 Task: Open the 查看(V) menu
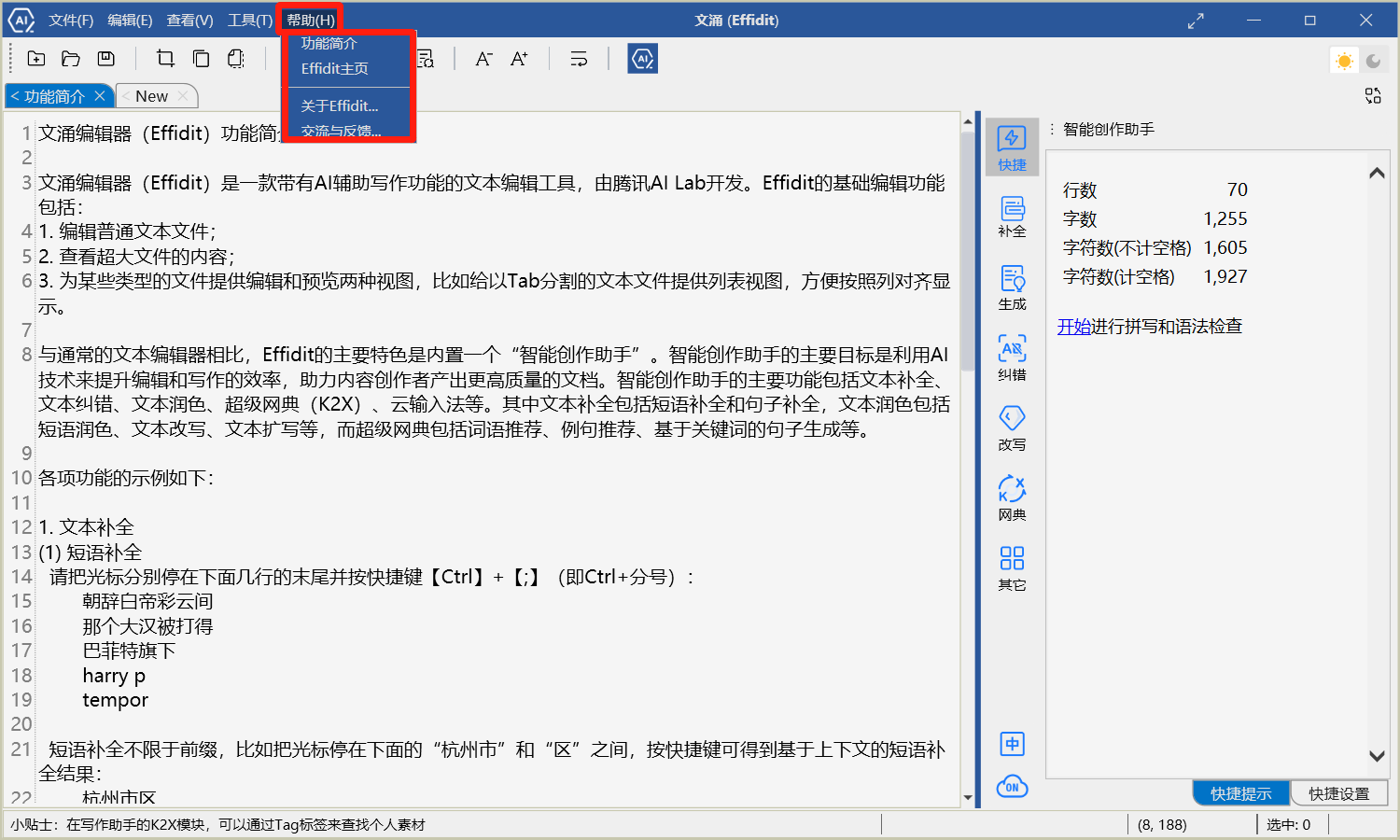190,20
